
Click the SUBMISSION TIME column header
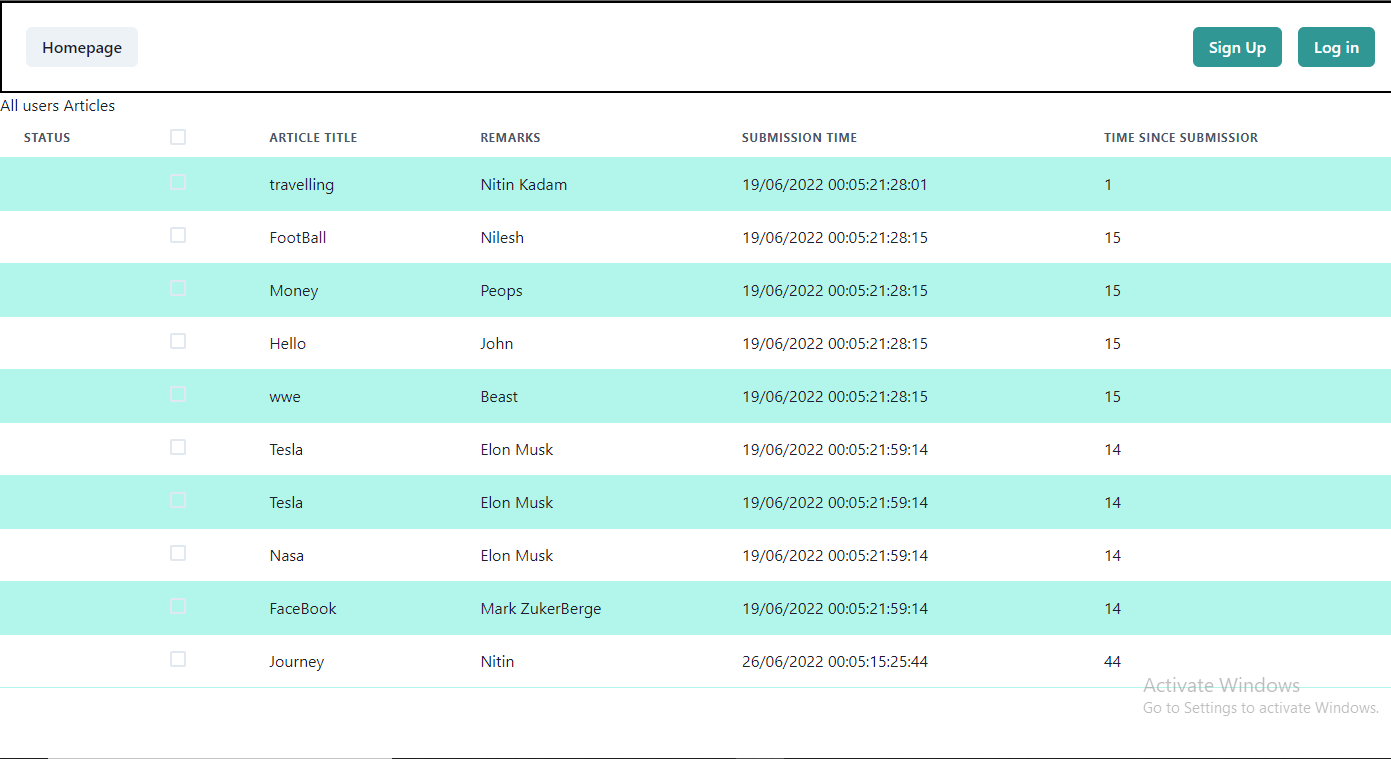click(x=799, y=138)
